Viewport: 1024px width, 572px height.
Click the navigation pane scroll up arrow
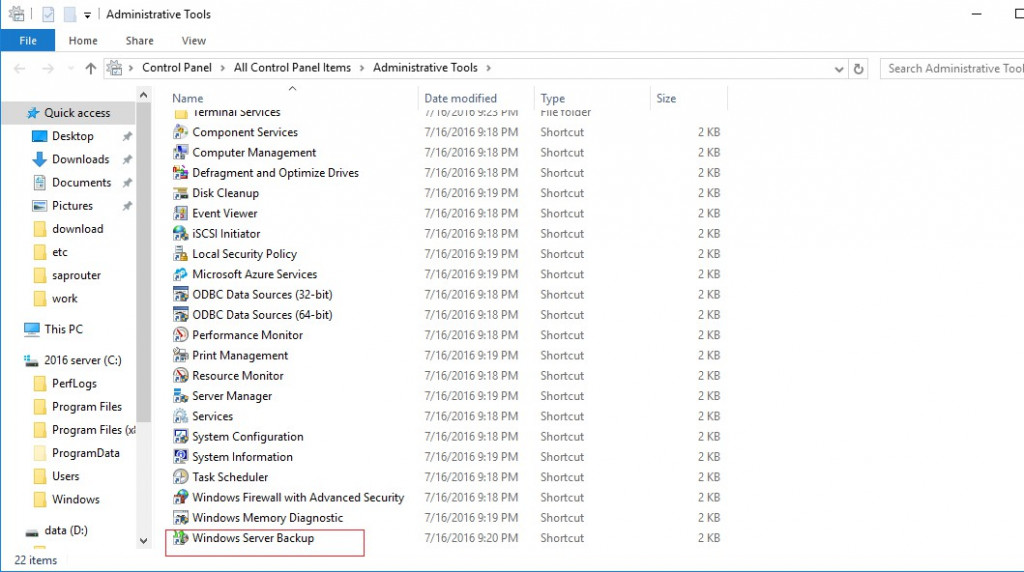pyautogui.click(x=144, y=95)
